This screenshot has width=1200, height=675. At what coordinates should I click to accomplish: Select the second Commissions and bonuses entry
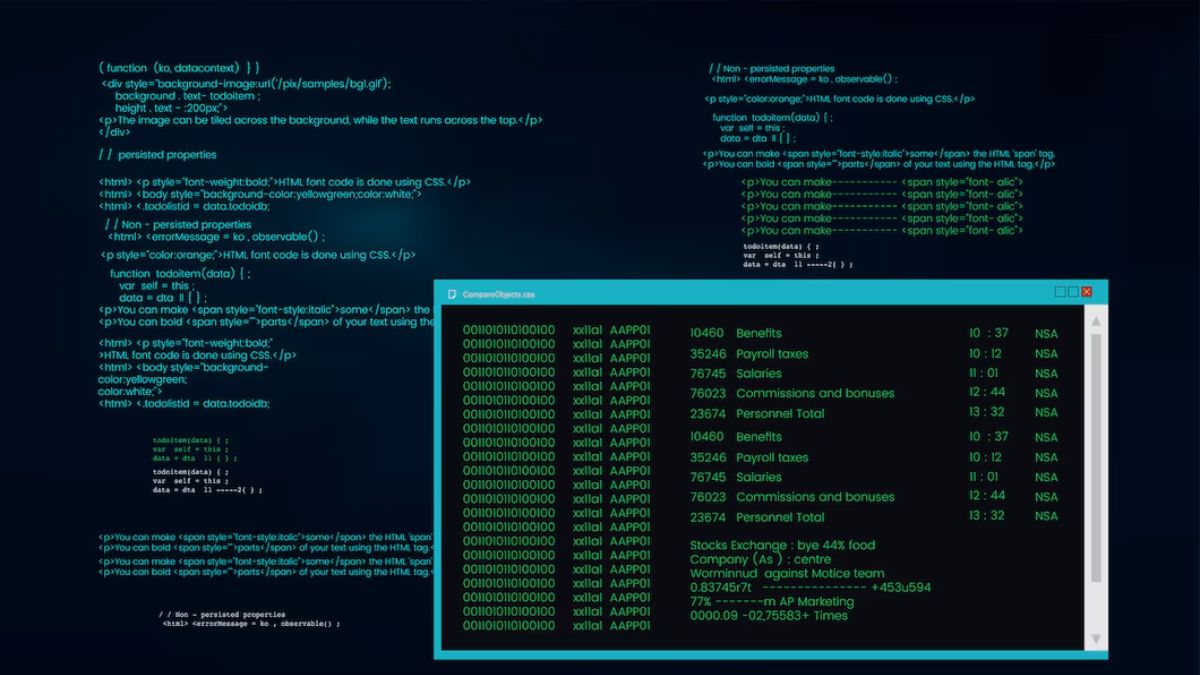[x=814, y=497]
